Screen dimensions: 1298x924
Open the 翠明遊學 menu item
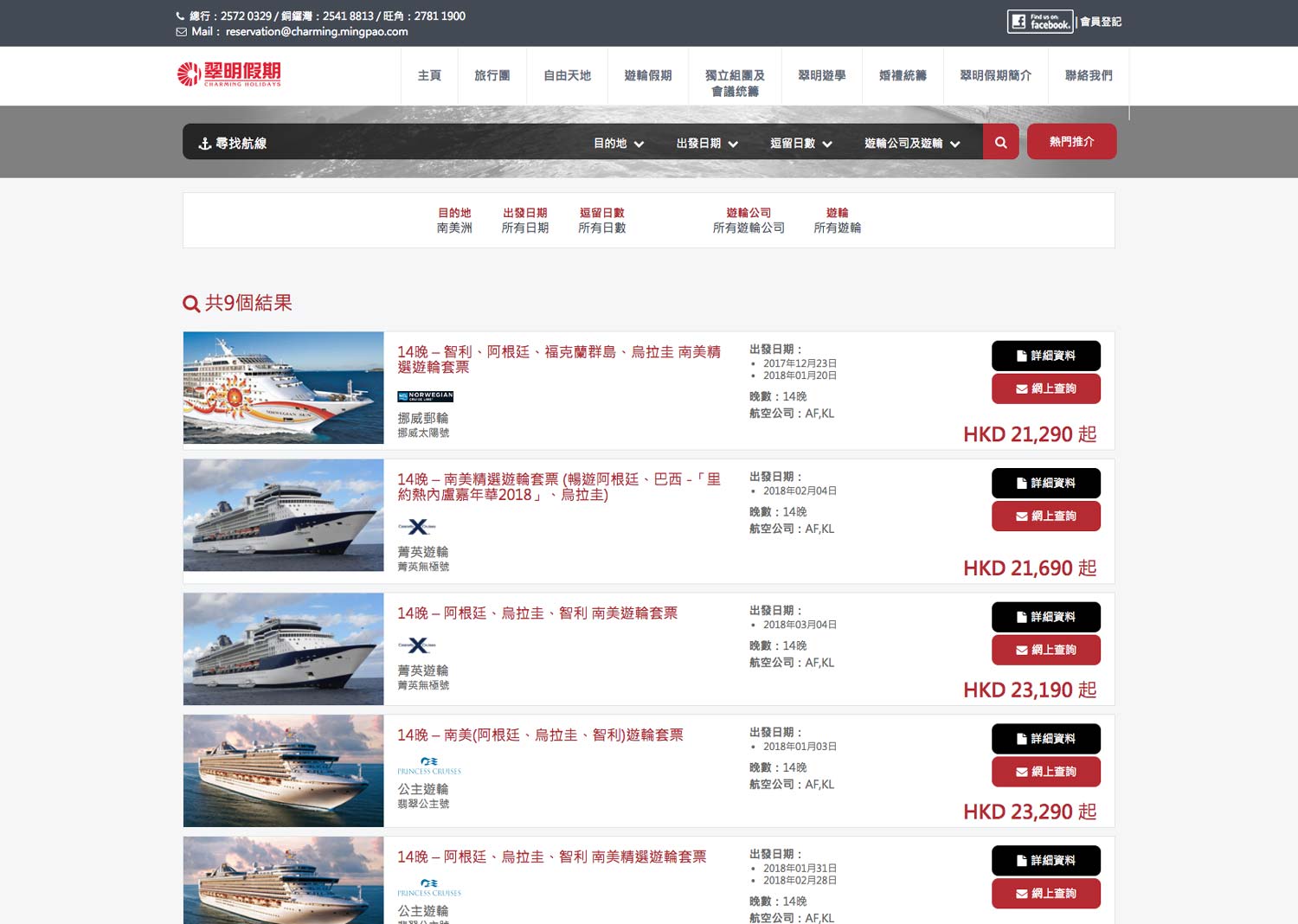821,76
